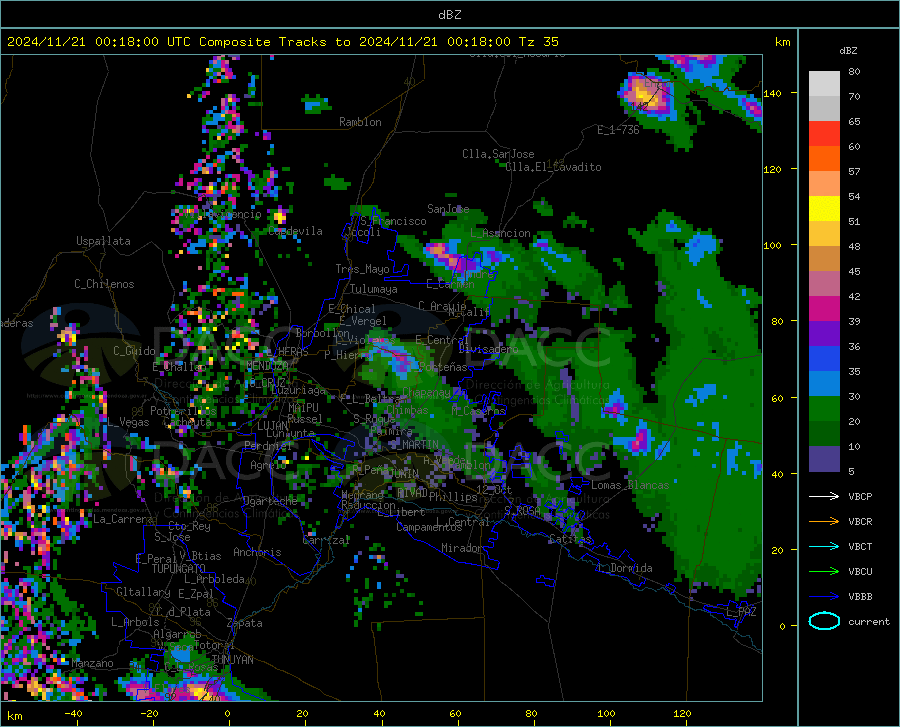Select the light blue 30 dBZ swatch
Screen dimensions: 900x727
point(824,384)
